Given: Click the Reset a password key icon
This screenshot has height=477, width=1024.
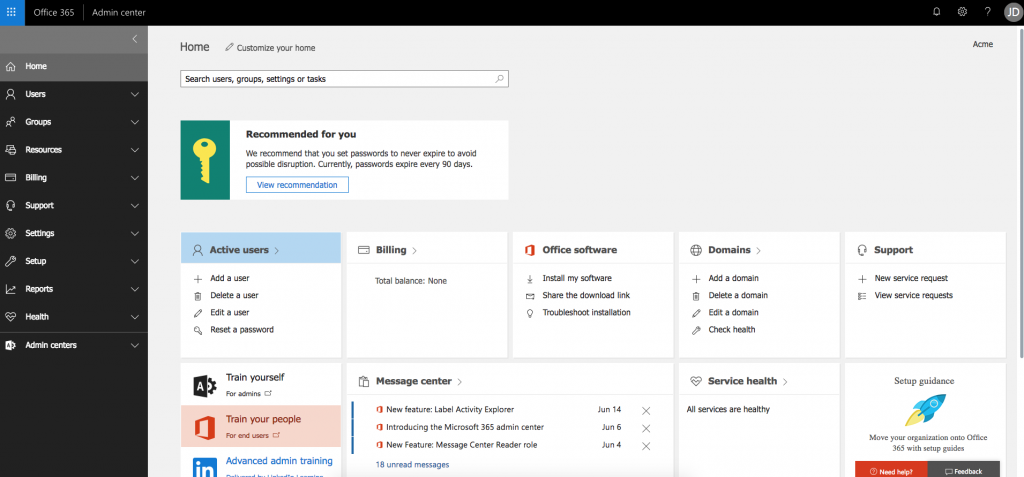Looking at the screenshot, I should tap(198, 330).
